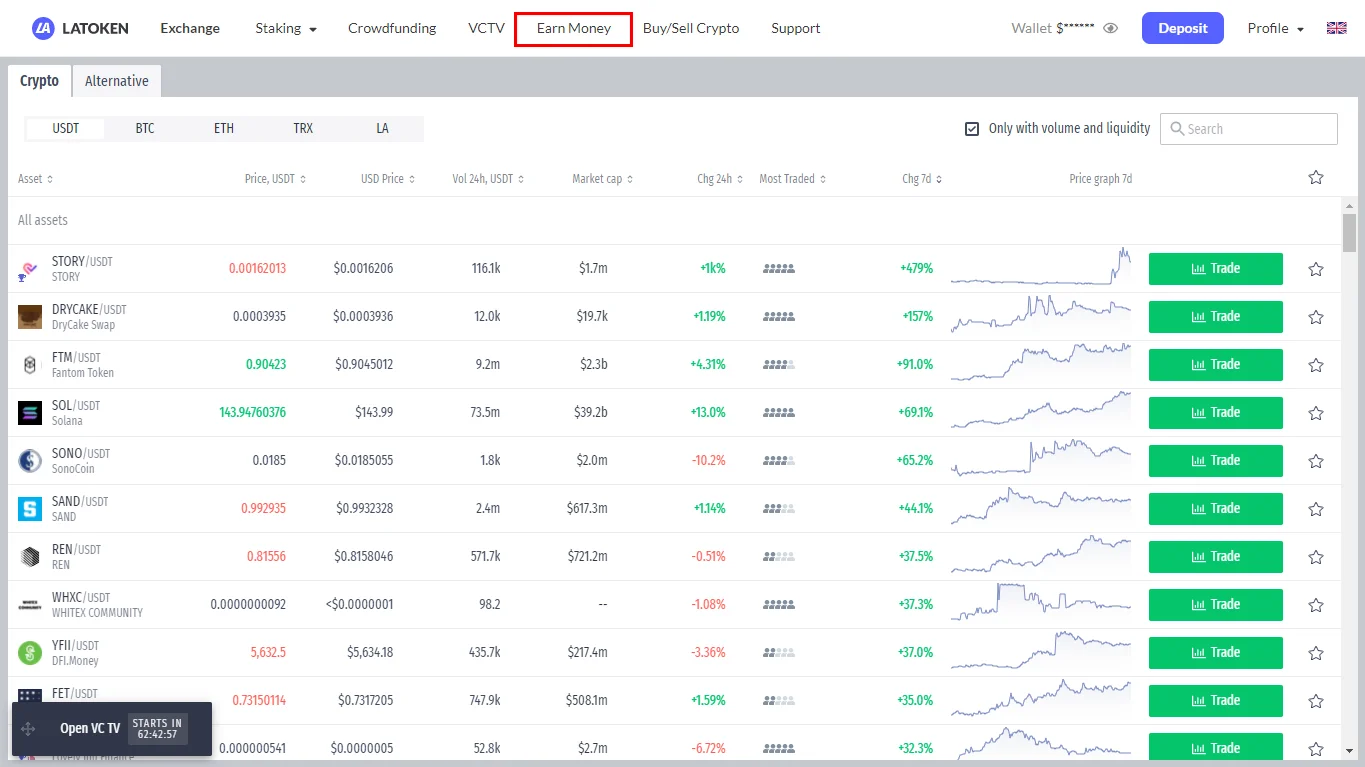Click the Fantom Token coin icon

point(30,365)
